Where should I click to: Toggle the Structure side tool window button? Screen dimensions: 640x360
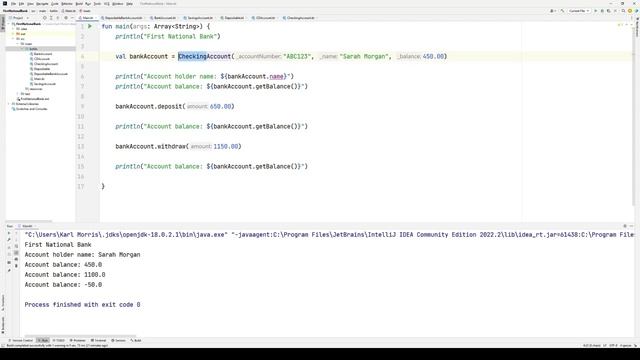click(x=3, y=303)
